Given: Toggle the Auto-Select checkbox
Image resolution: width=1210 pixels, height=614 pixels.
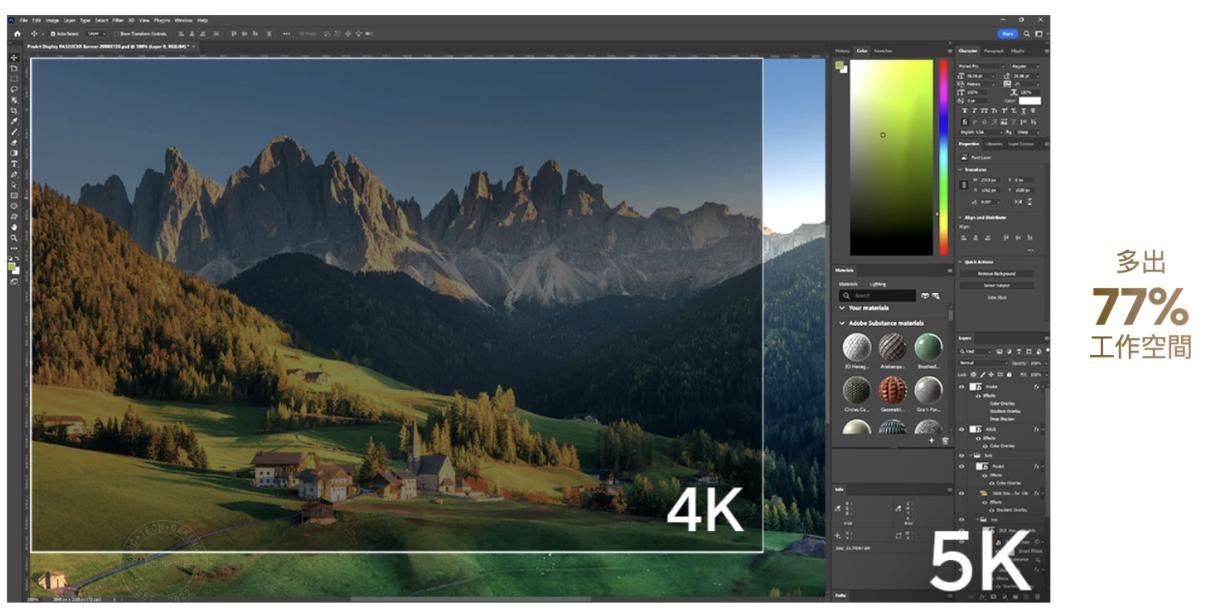Looking at the screenshot, I should pos(53,33).
